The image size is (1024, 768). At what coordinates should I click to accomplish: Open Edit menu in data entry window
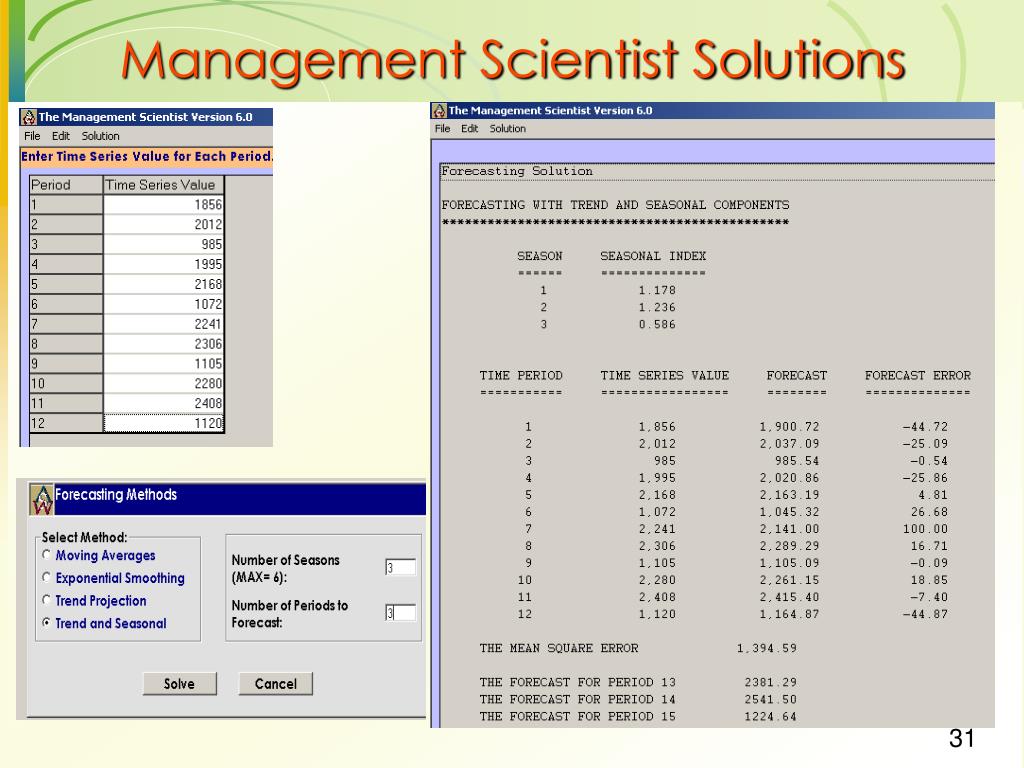61,136
